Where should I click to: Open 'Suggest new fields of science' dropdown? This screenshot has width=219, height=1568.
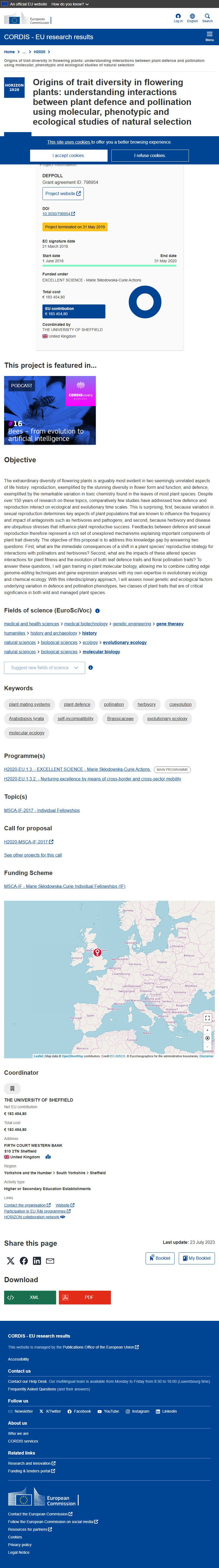[44, 668]
